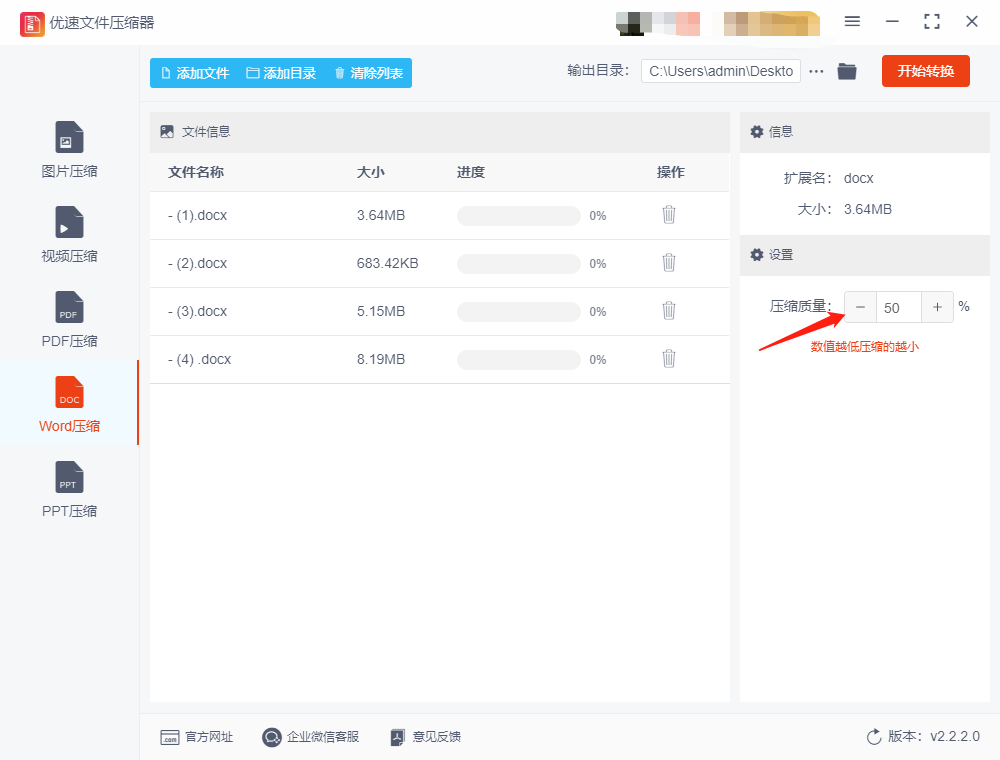Open the hamburger menu in the title bar
This screenshot has width=1000, height=760.
click(x=852, y=21)
